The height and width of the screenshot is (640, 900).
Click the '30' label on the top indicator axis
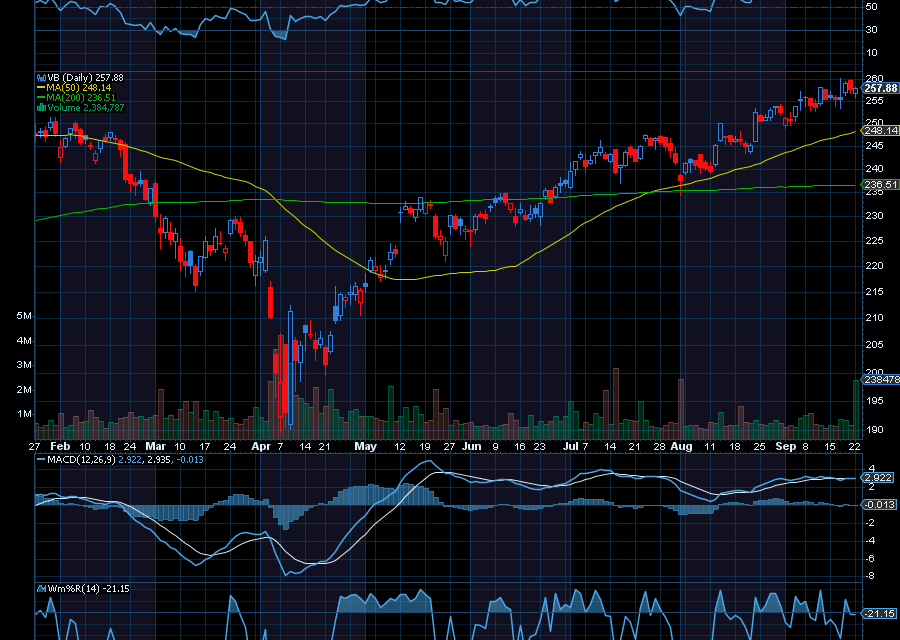(x=871, y=30)
